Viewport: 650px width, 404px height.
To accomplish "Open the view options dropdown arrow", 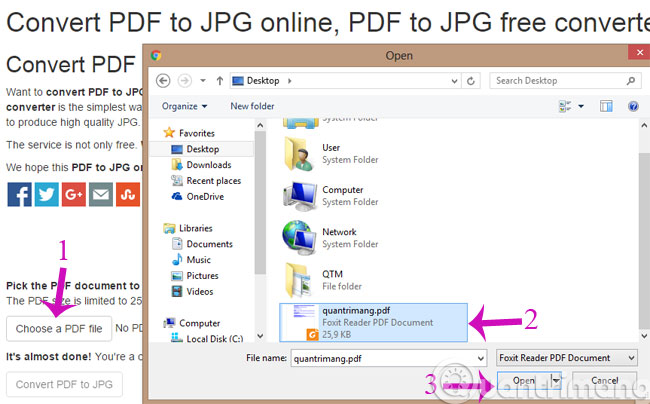I will (581, 106).
